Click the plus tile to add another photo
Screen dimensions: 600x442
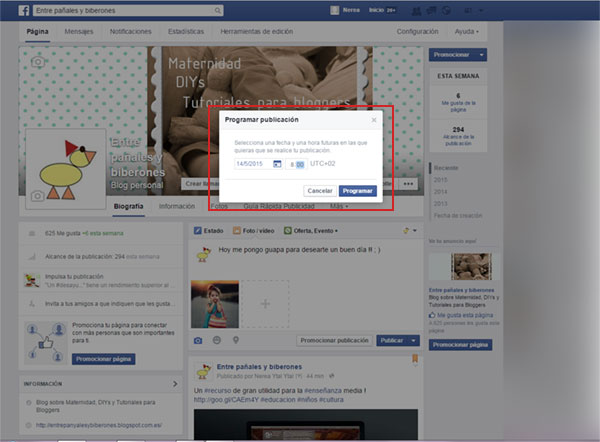[265, 304]
